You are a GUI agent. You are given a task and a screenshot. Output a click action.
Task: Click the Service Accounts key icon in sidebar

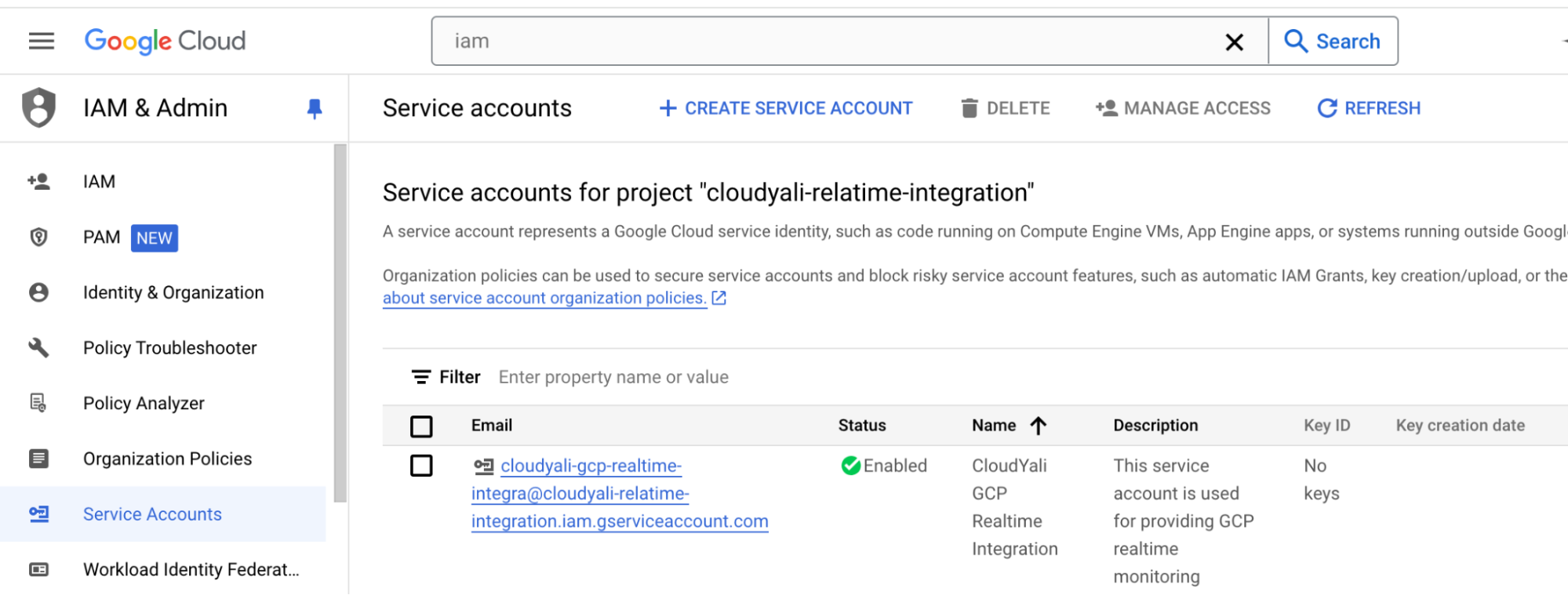38,514
